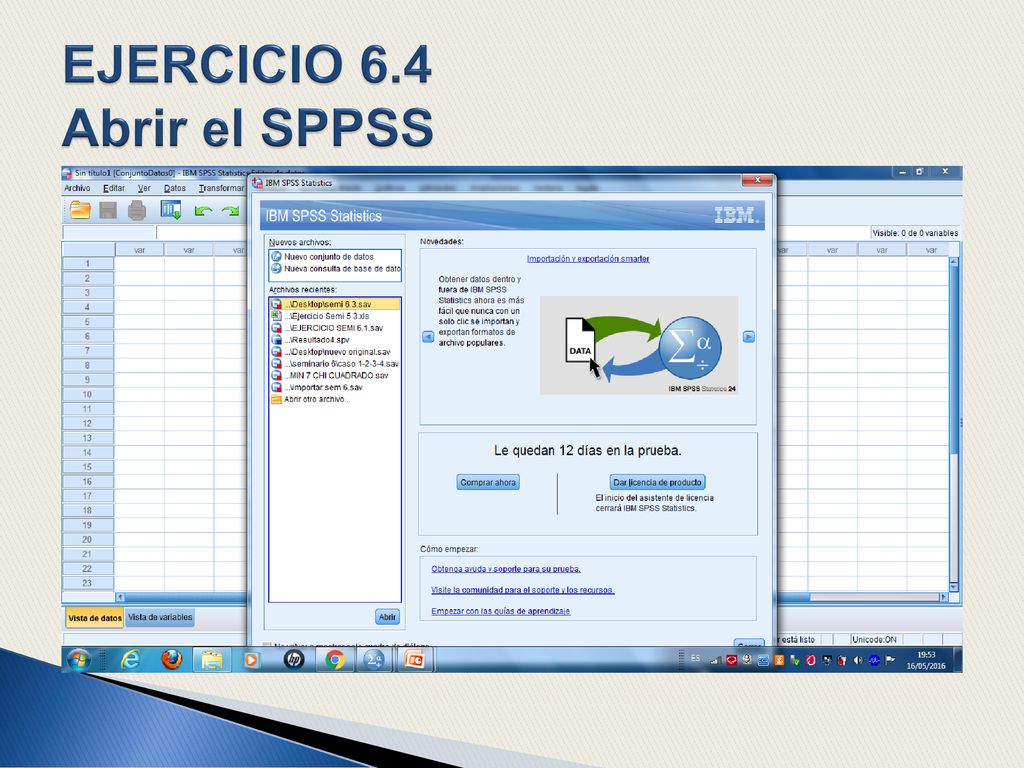The image size is (1024, 768).
Task: Open Windows Explorer folder on taskbar
Action: point(212,661)
